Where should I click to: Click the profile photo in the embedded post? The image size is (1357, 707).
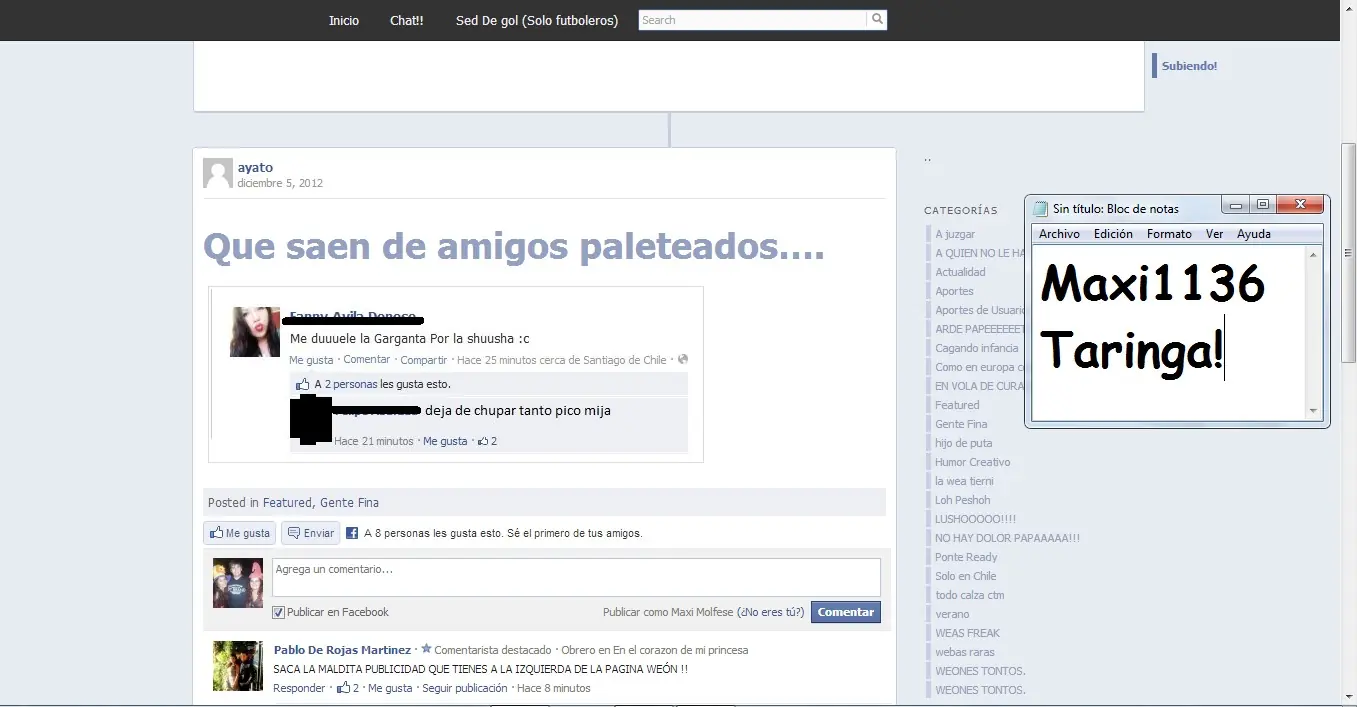pyautogui.click(x=255, y=332)
